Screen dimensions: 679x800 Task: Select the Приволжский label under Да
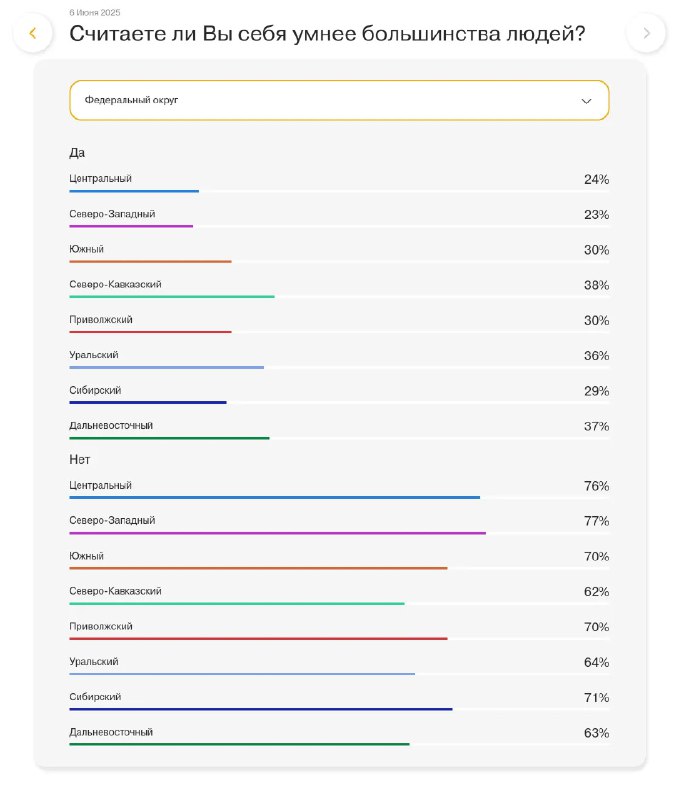101,320
